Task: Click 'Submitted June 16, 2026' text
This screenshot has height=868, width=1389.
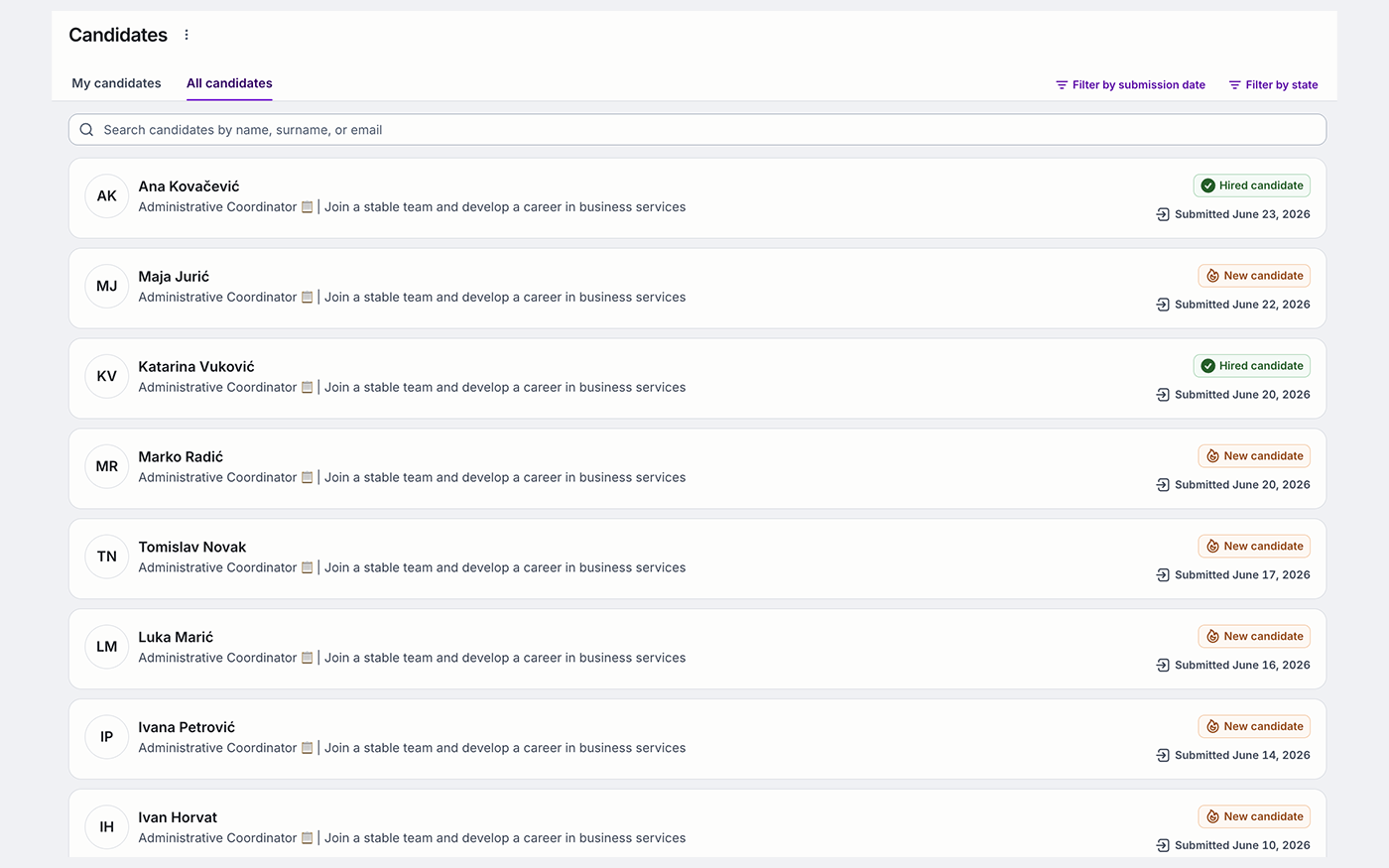Action: pos(1242,666)
